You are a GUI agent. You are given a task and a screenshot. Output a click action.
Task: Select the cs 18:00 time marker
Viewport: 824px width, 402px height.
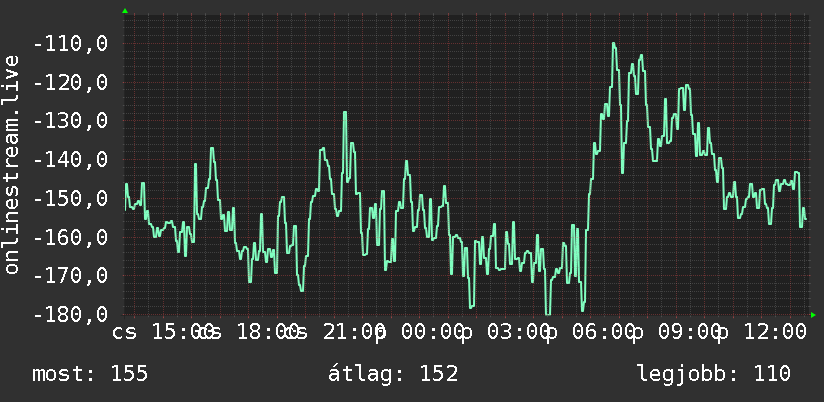coord(249,332)
